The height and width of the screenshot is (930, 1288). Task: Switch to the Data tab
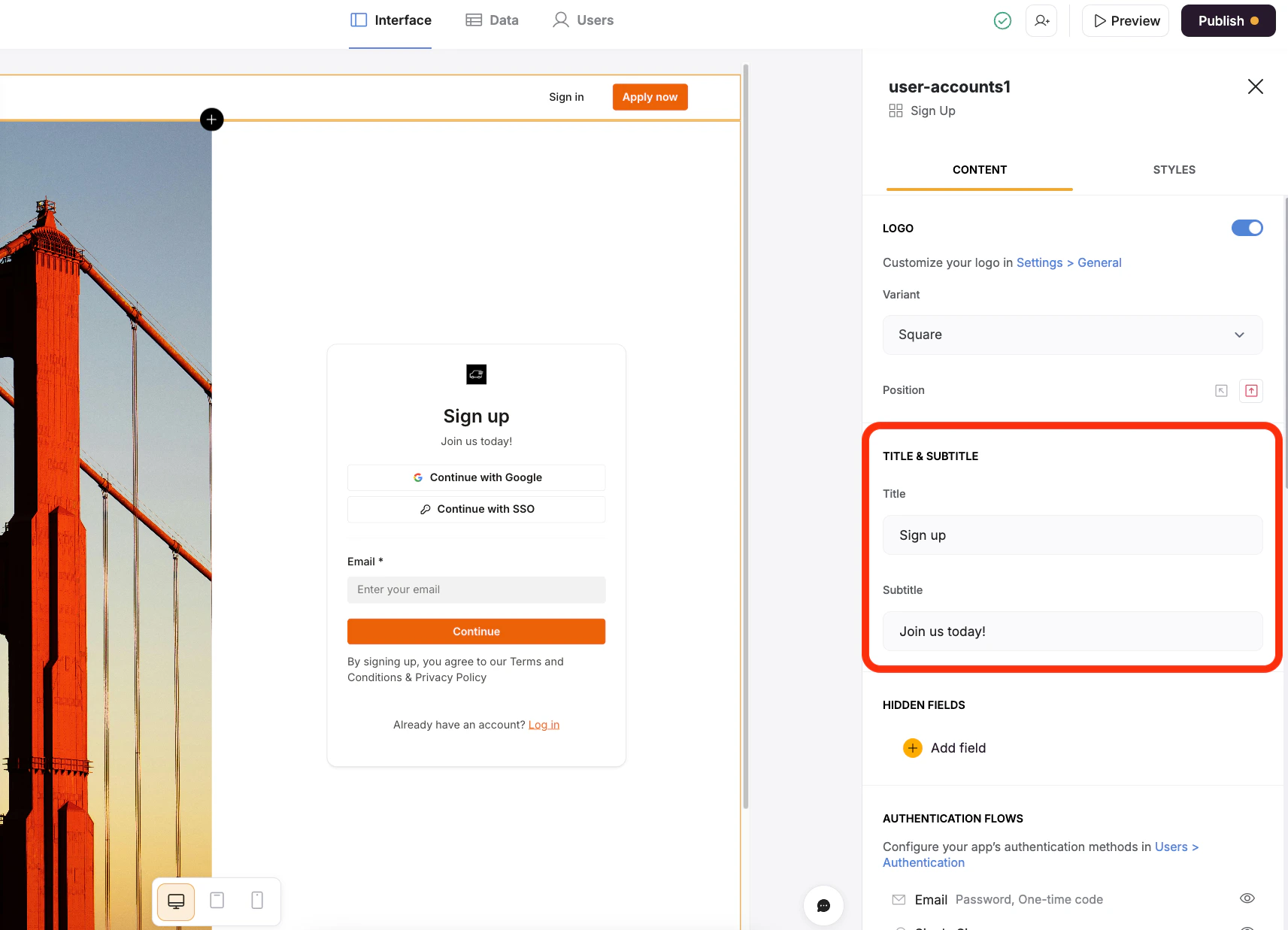492,20
